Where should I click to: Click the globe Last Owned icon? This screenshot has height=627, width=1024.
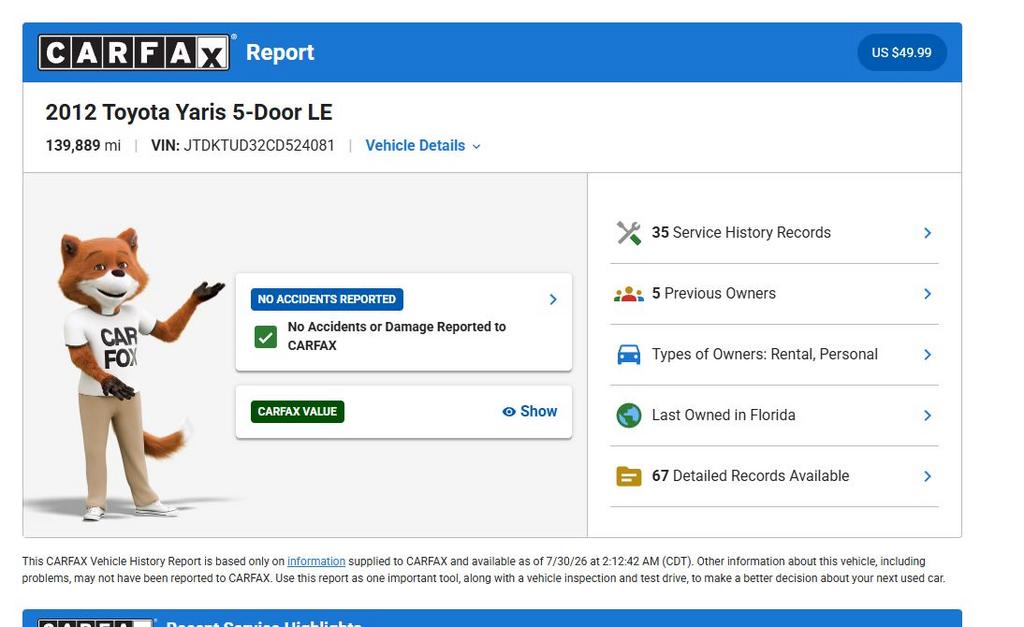629,415
